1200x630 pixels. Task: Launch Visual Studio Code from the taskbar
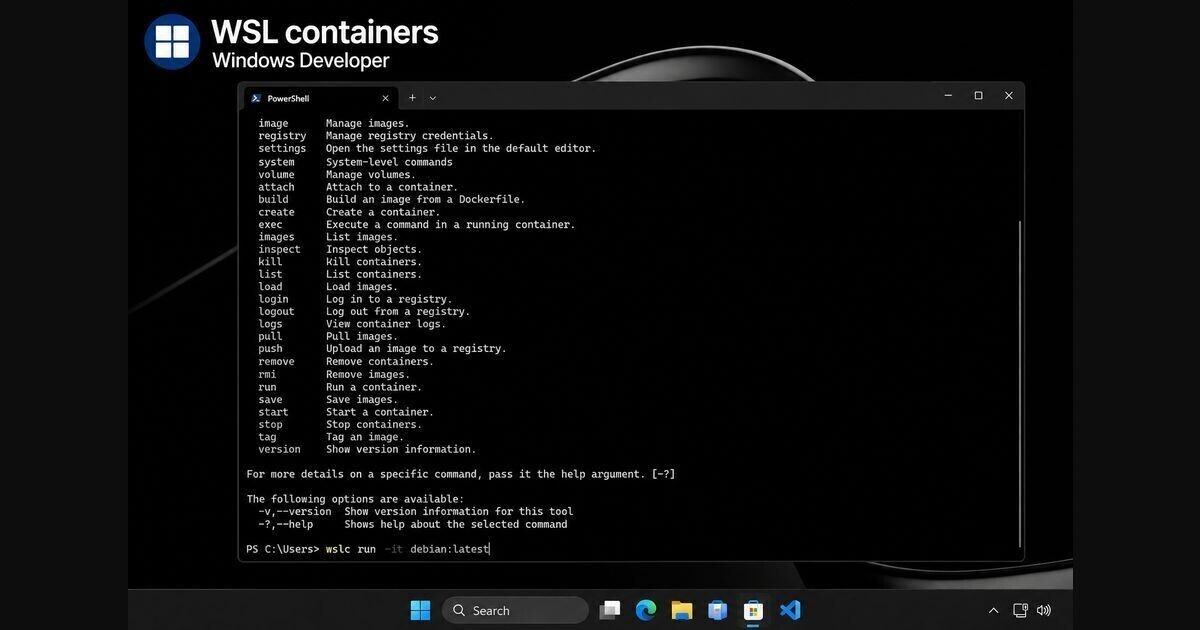click(790, 610)
